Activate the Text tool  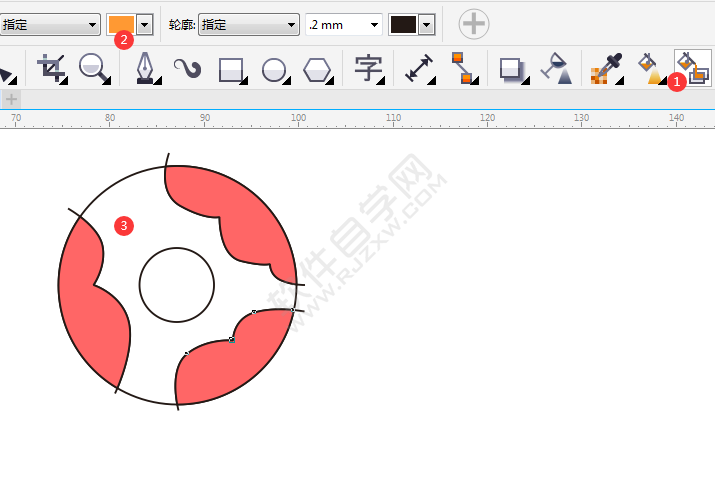point(368,69)
